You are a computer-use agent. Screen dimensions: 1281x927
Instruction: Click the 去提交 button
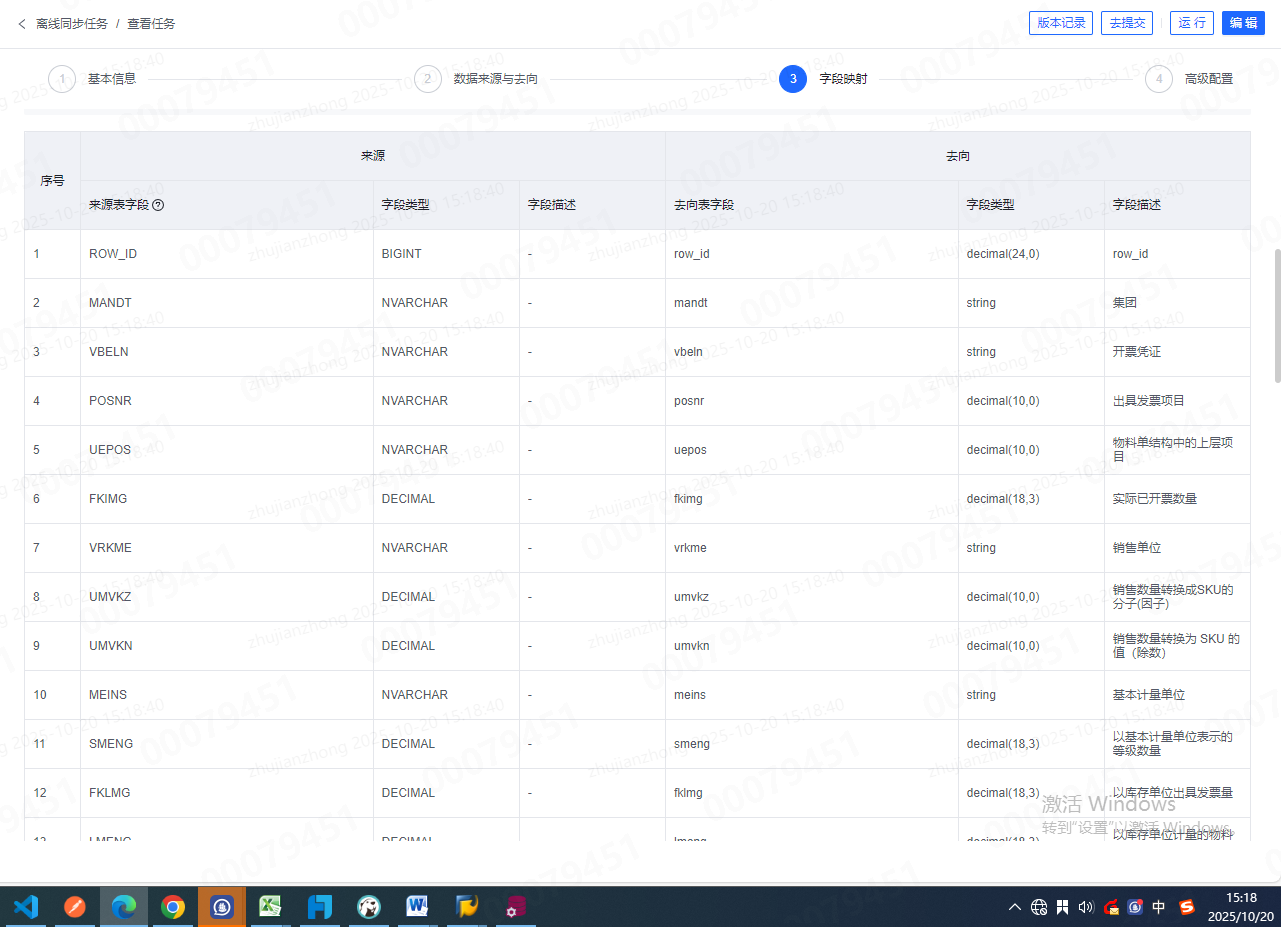click(1127, 23)
